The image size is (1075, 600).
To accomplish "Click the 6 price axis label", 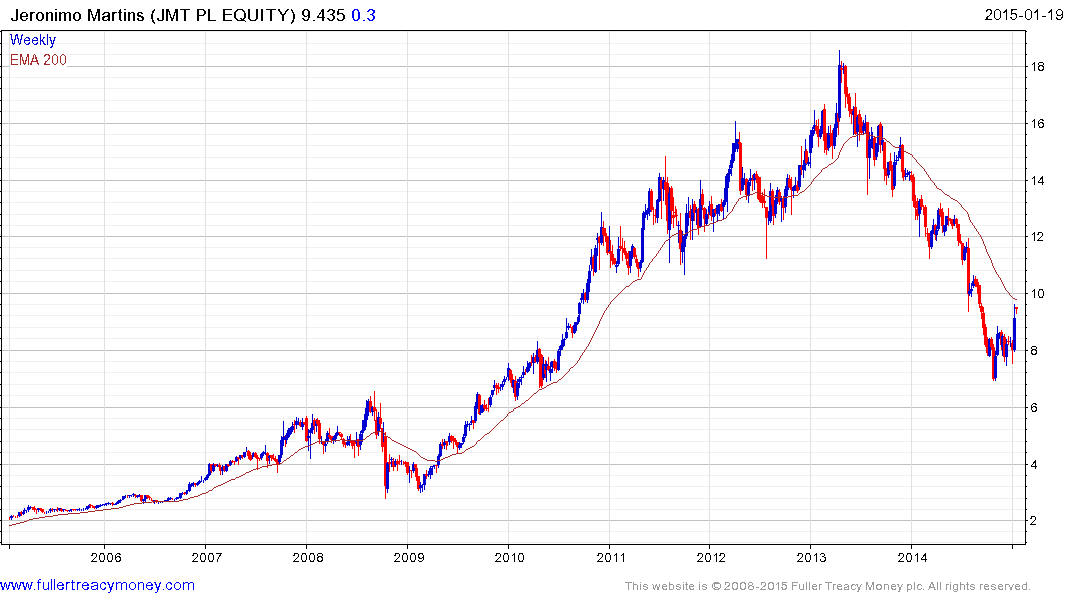I will click(x=1035, y=407).
